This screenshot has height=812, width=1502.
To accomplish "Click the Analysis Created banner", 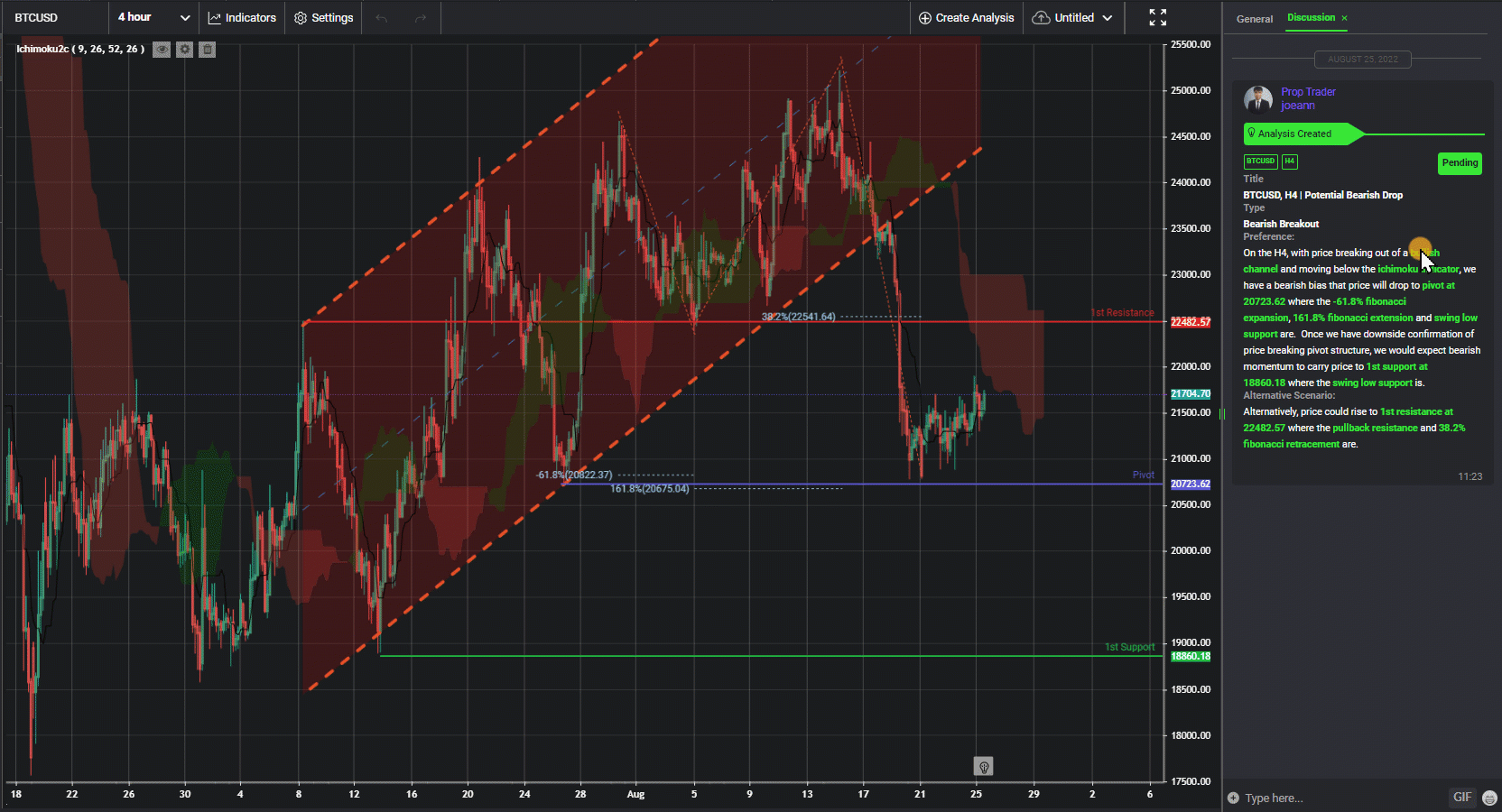I will click(x=1303, y=134).
